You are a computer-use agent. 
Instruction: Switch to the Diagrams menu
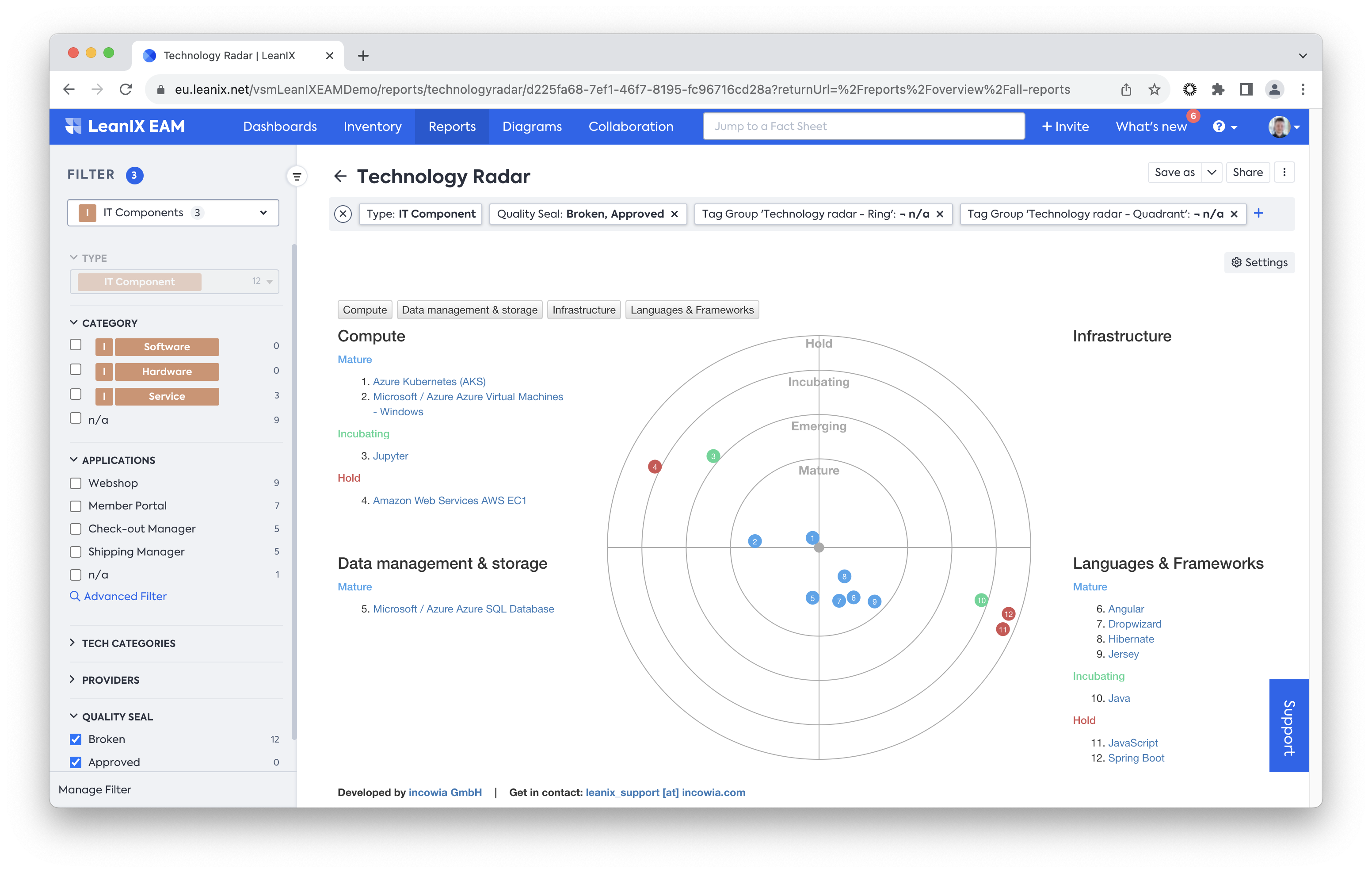point(532,126)
